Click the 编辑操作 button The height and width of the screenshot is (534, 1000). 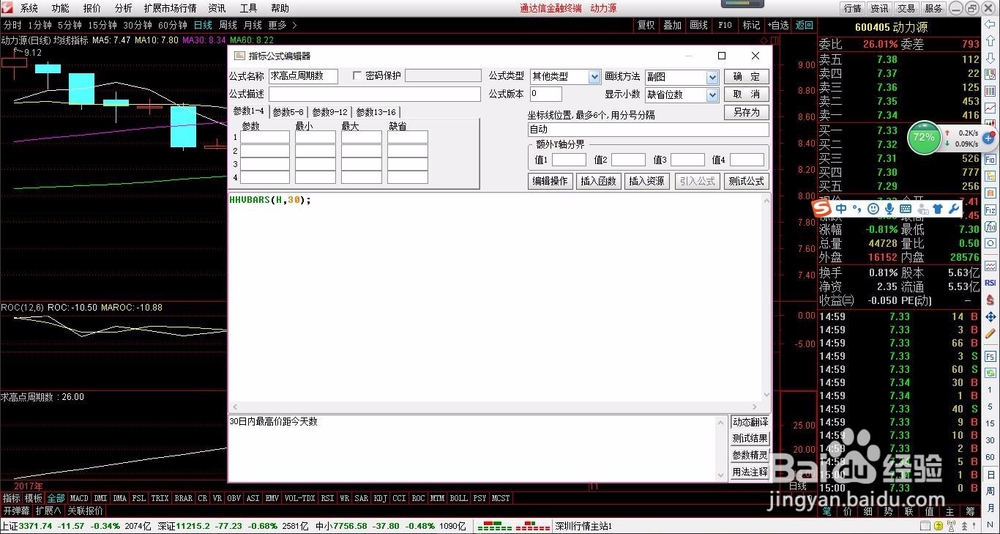pos(551,181)
